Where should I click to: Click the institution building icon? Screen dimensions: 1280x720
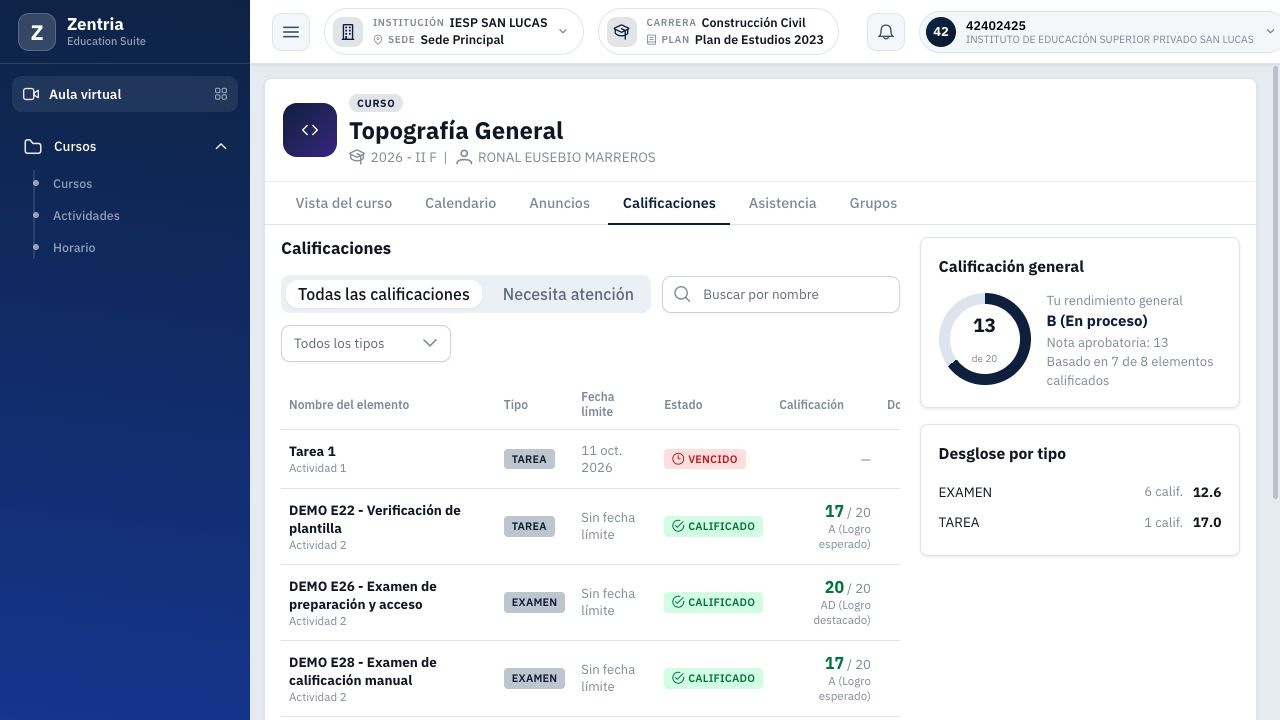[x=348, y=32]
